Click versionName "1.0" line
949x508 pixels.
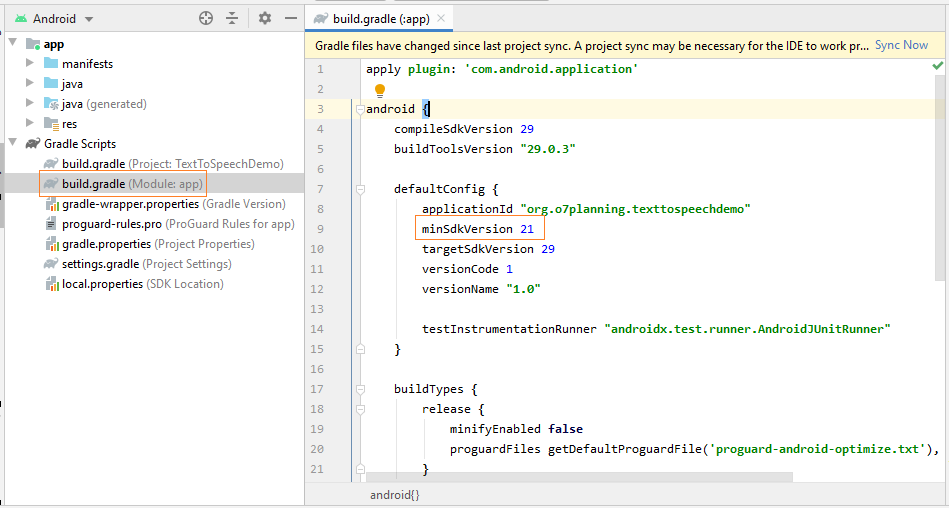tap(481, 289)
